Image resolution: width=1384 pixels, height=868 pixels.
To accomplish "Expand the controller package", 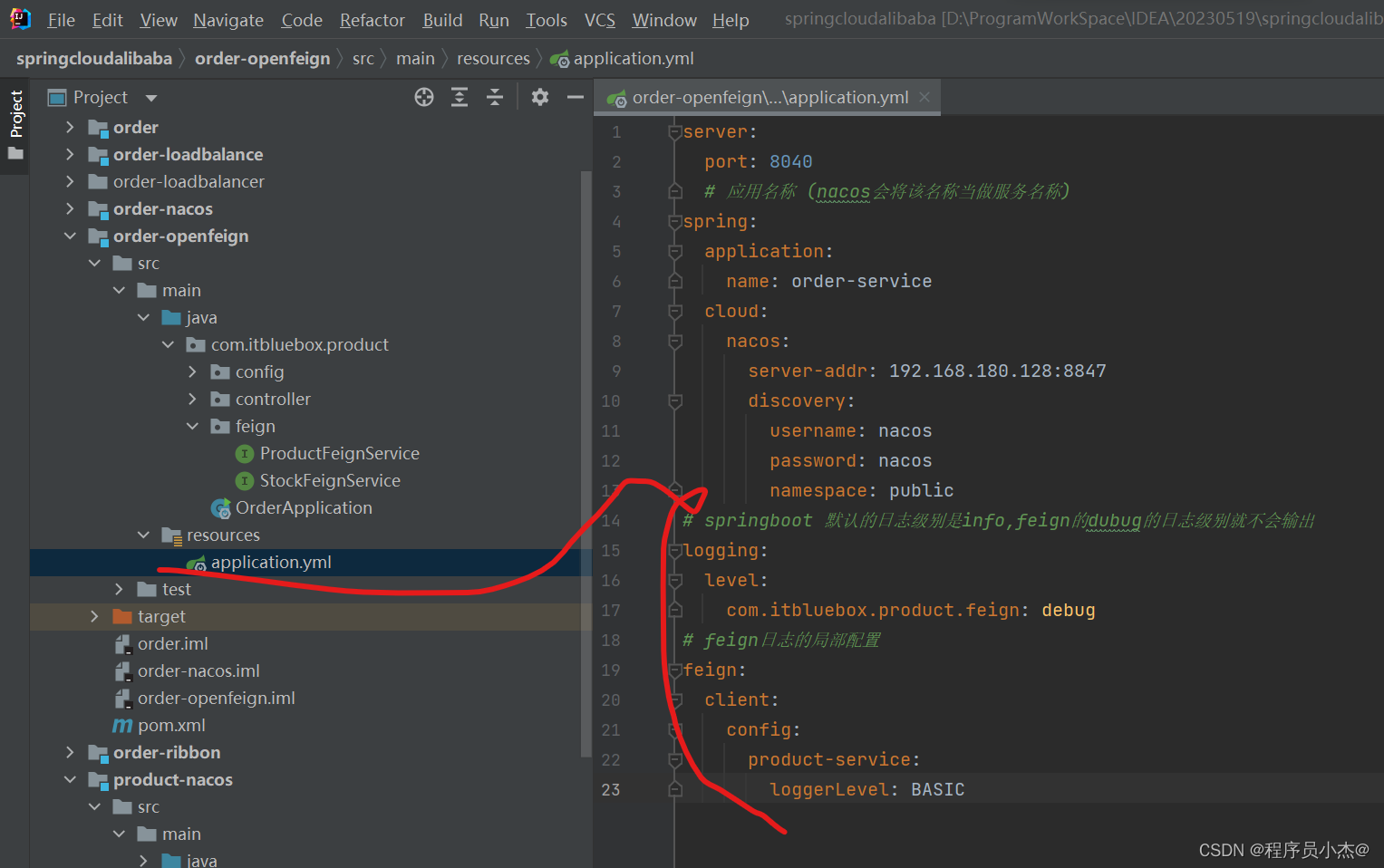I will (192, 399).
